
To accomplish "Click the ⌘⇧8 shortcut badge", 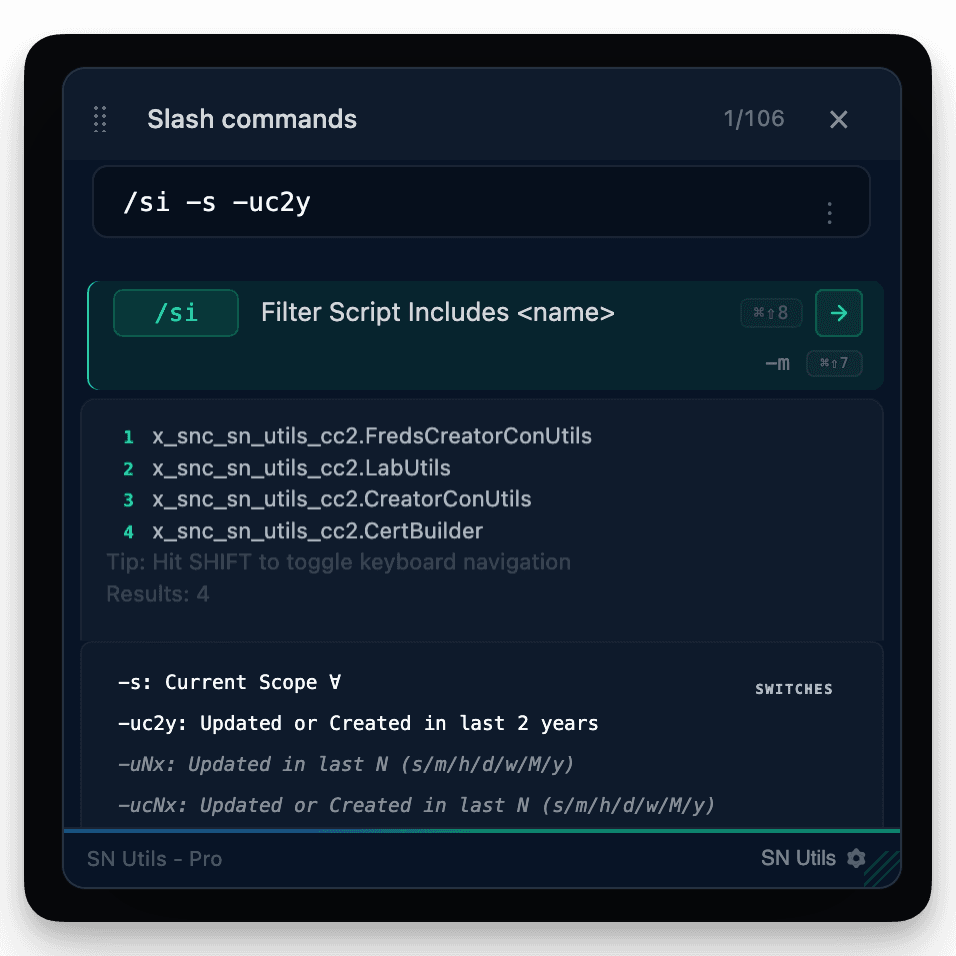I will (x=771, y=312).
